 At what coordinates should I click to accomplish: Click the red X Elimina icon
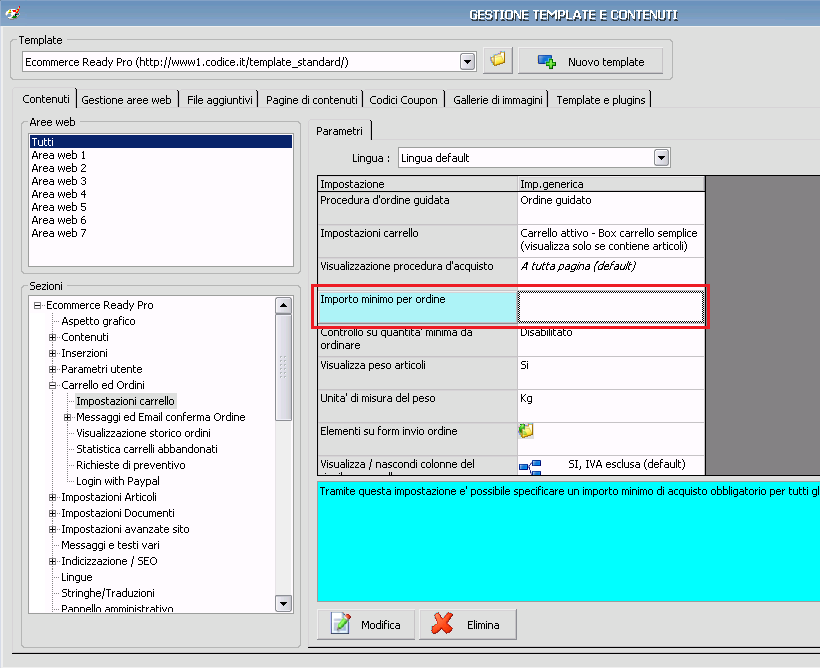(x=442, y=624)
